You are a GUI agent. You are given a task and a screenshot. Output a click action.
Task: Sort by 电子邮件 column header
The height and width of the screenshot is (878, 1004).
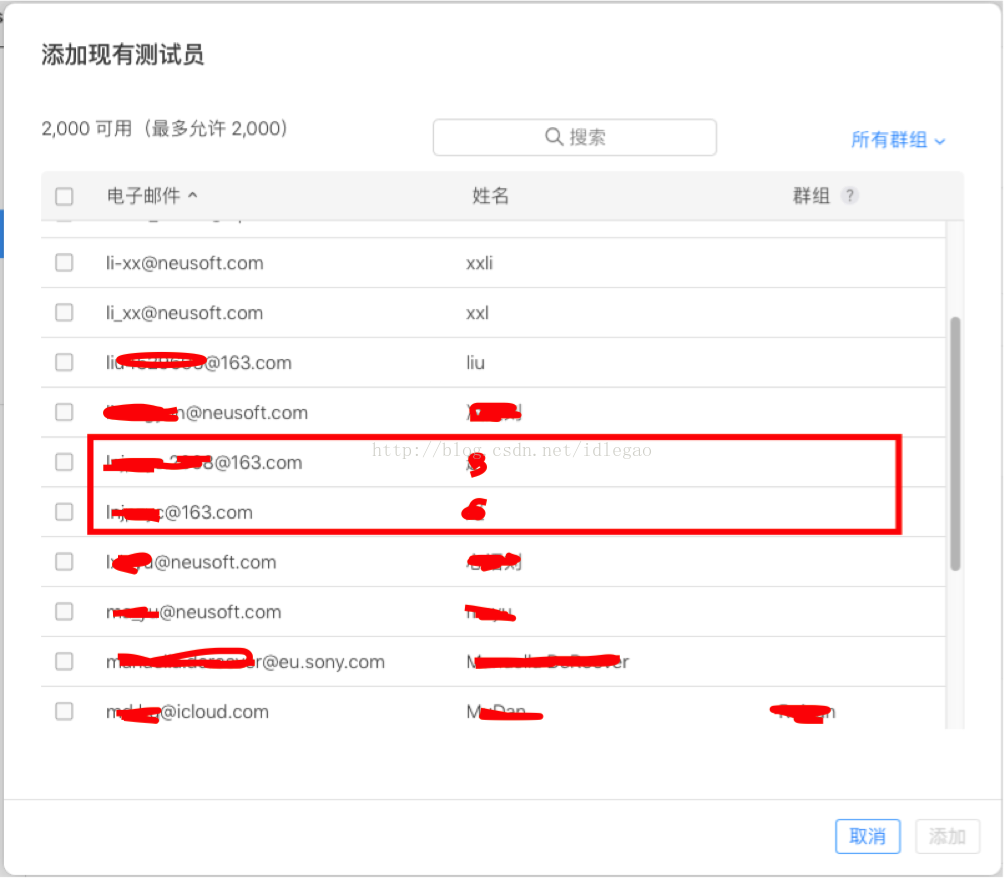click(143, 196)
